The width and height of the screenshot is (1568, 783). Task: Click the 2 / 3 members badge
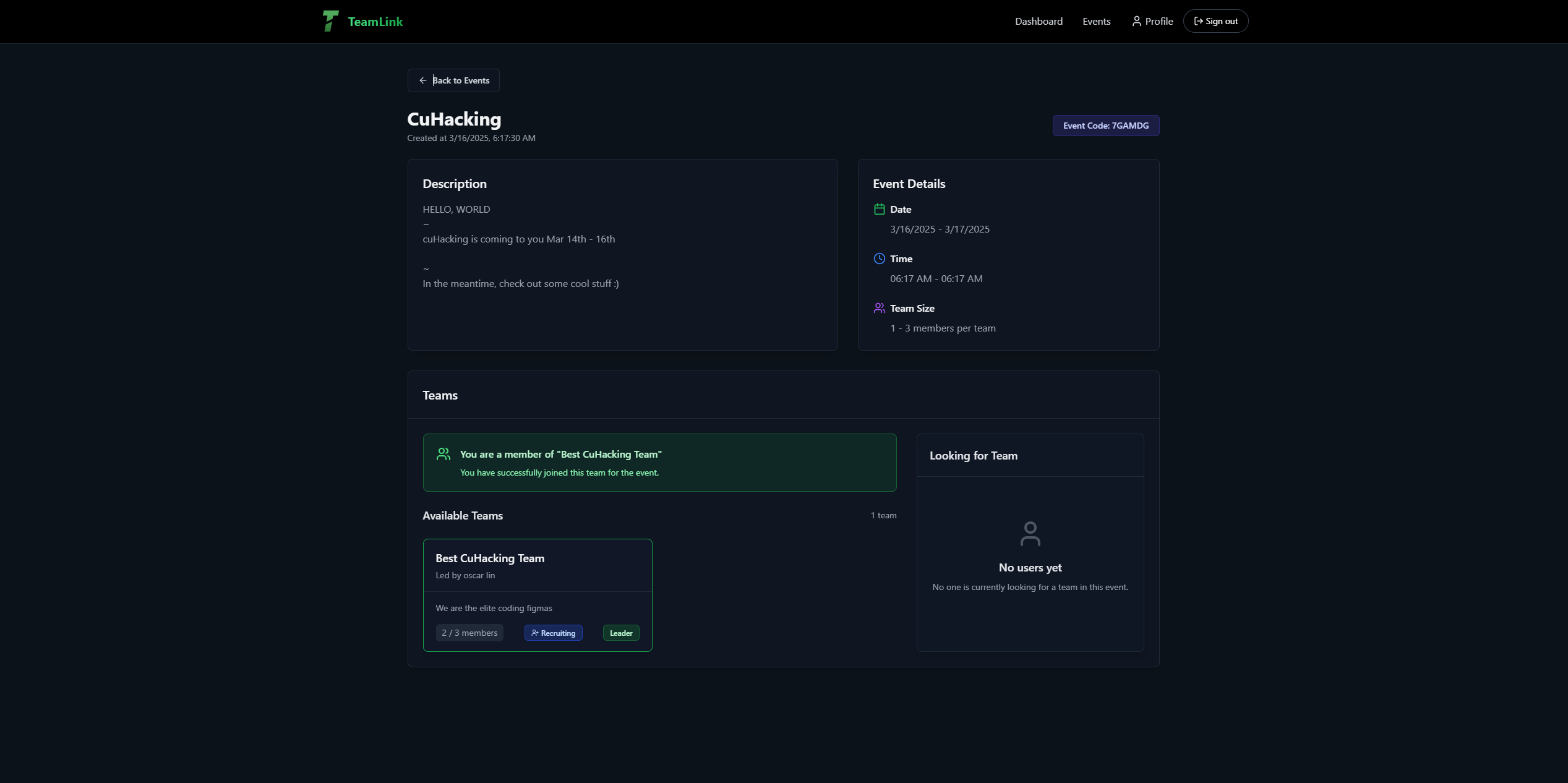coord(469,633)
